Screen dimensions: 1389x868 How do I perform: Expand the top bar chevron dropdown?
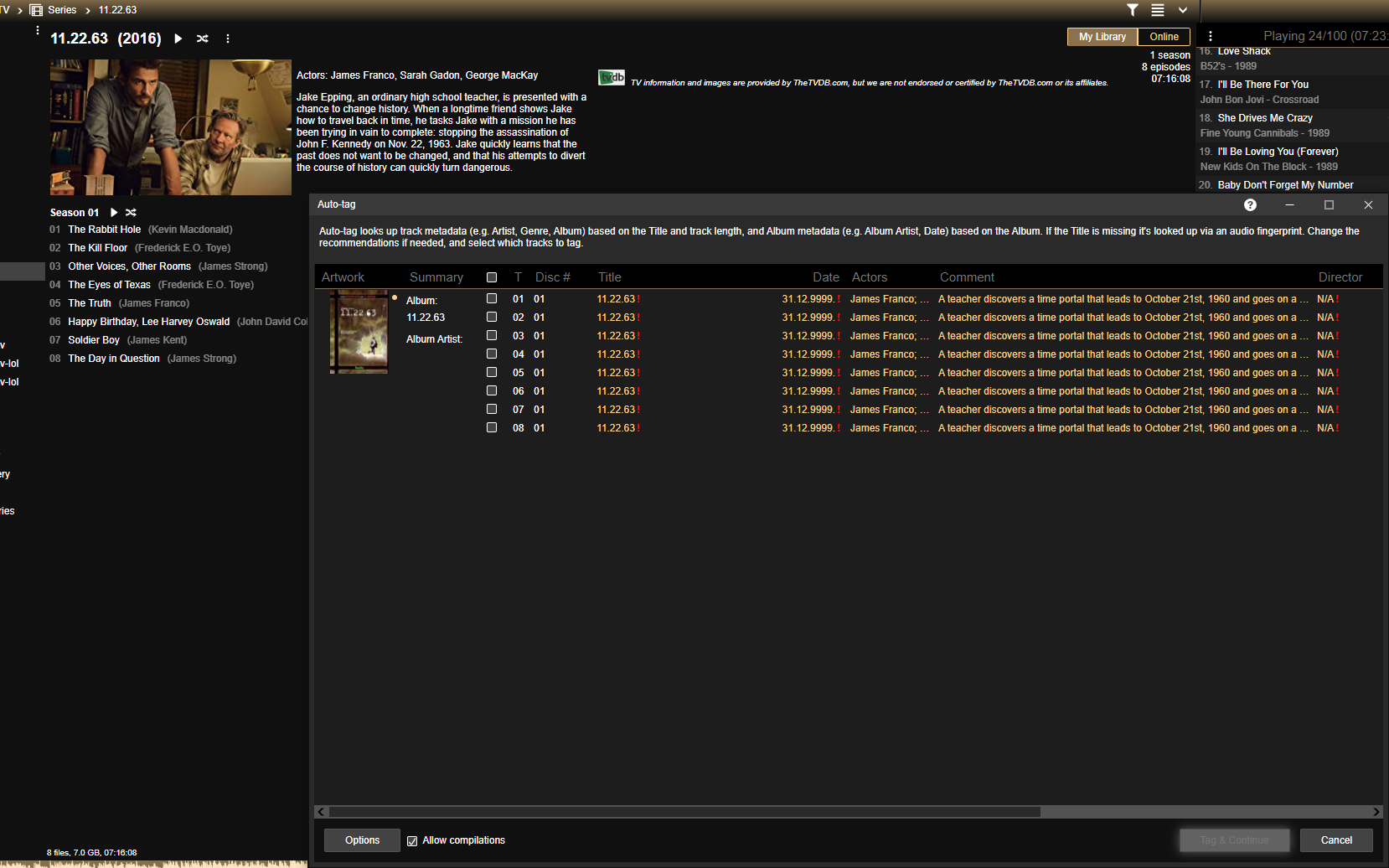tap(1182, 10)
